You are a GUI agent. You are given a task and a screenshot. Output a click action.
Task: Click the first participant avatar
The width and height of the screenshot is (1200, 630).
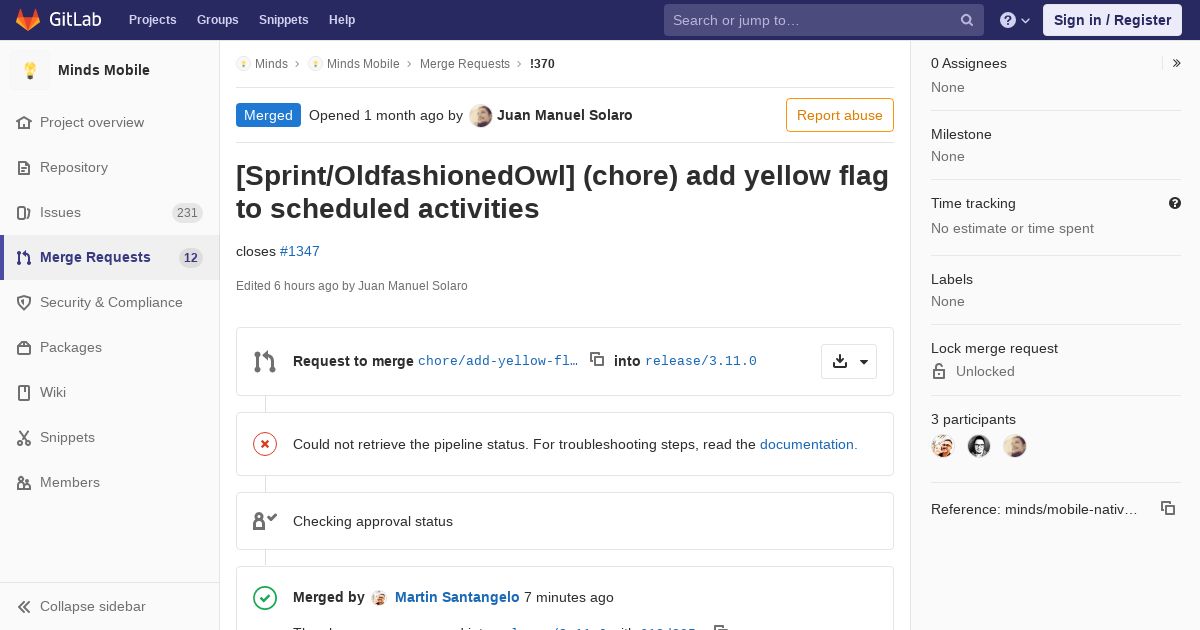pos(943,446)
